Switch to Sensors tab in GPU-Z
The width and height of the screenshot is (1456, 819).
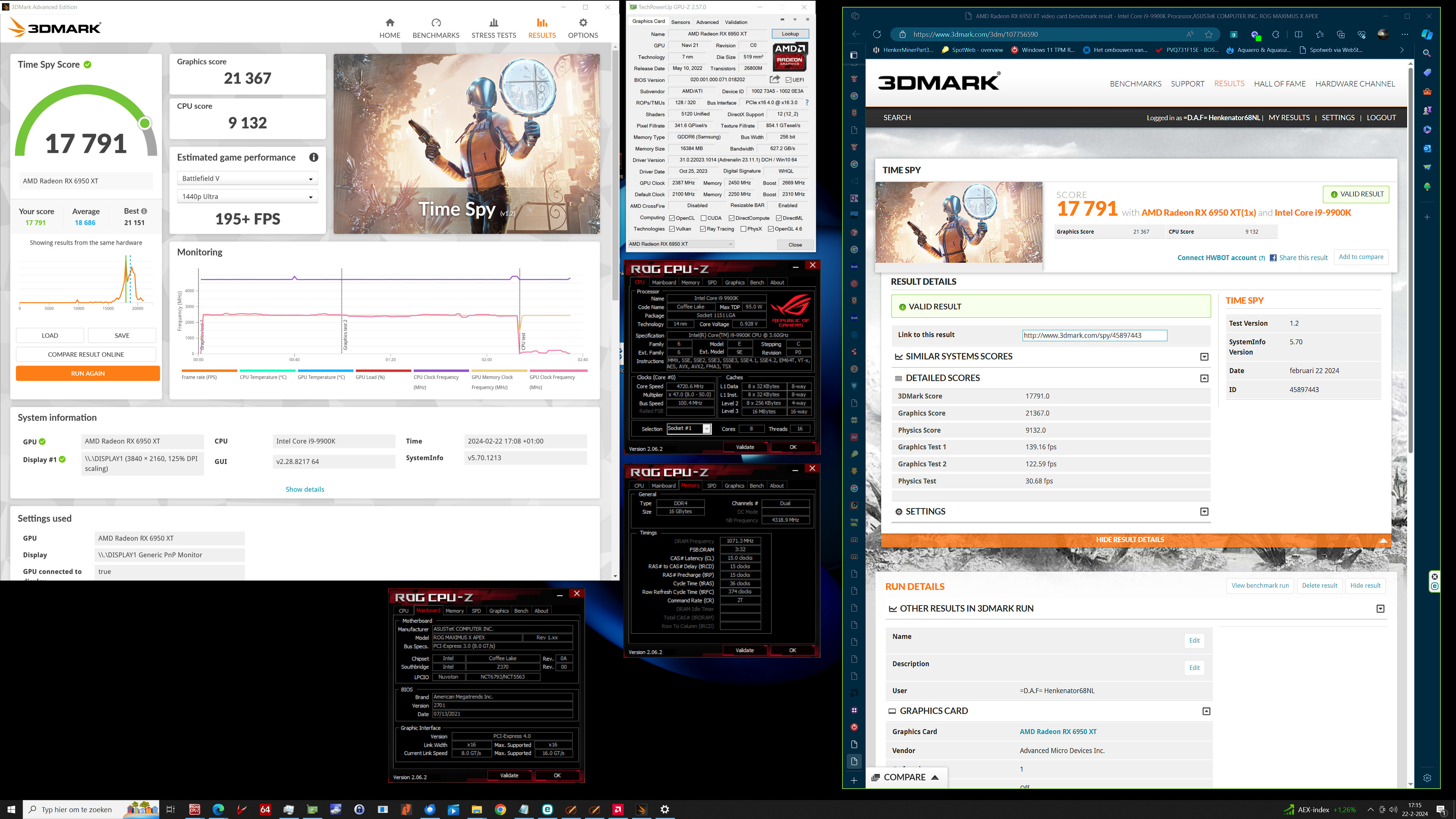pos(681,22)
